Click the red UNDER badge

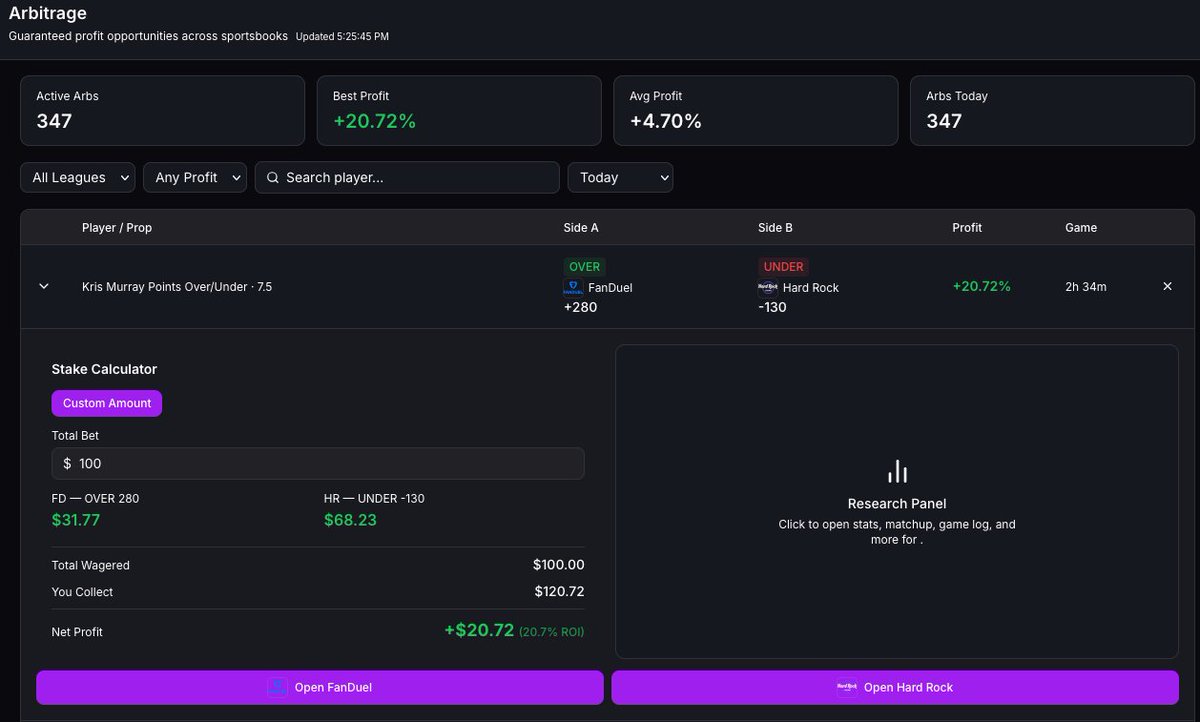tap(784, 267)
